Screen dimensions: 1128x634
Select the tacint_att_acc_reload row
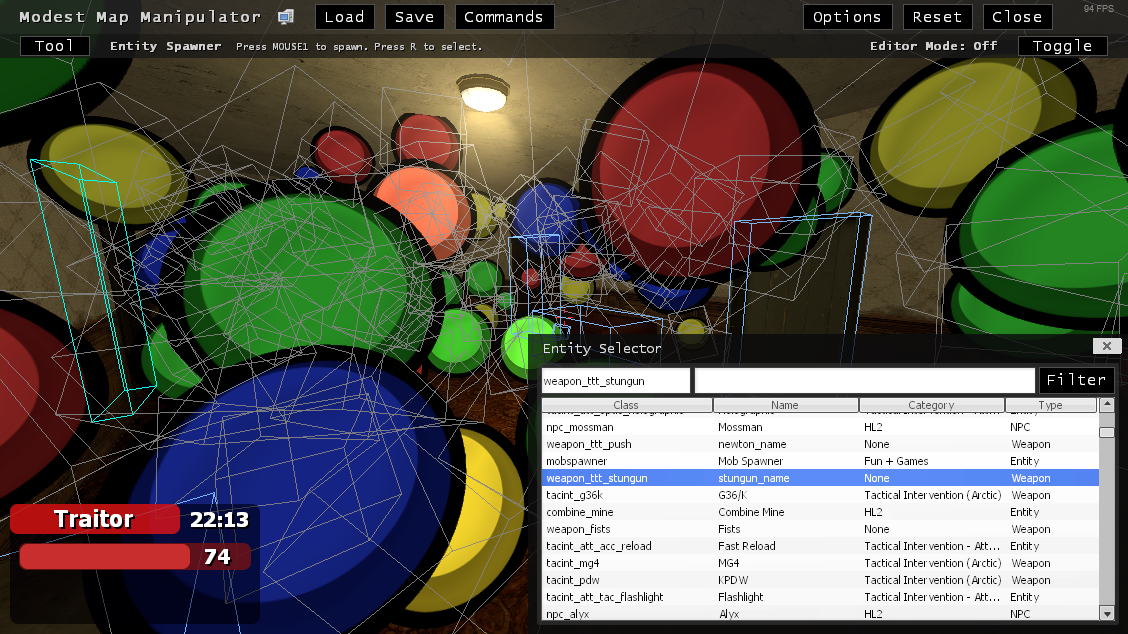[820, 546]
